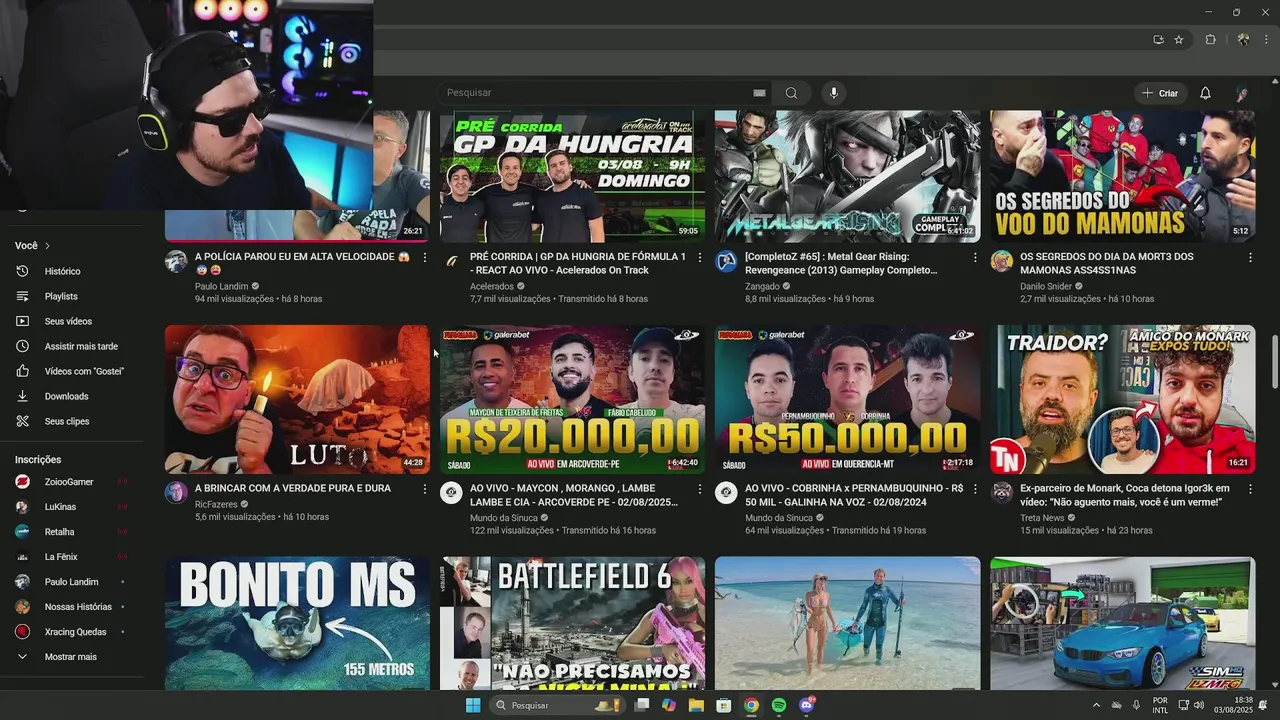Open Xracing Quedas subscription channel

click(x=72, y=632)
